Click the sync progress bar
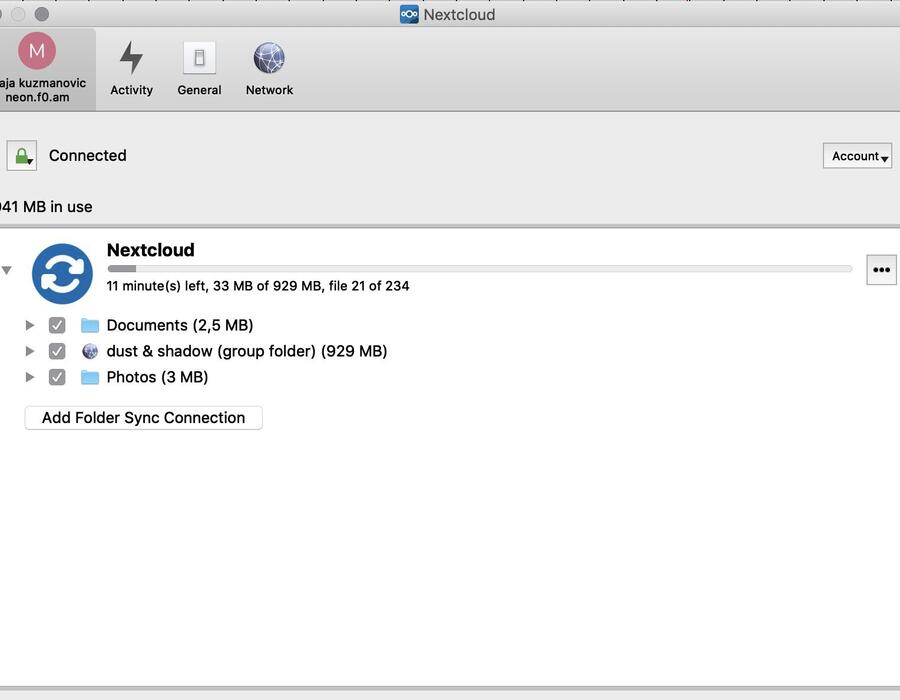This screenshot has height=700, width=900. point(479,269)
